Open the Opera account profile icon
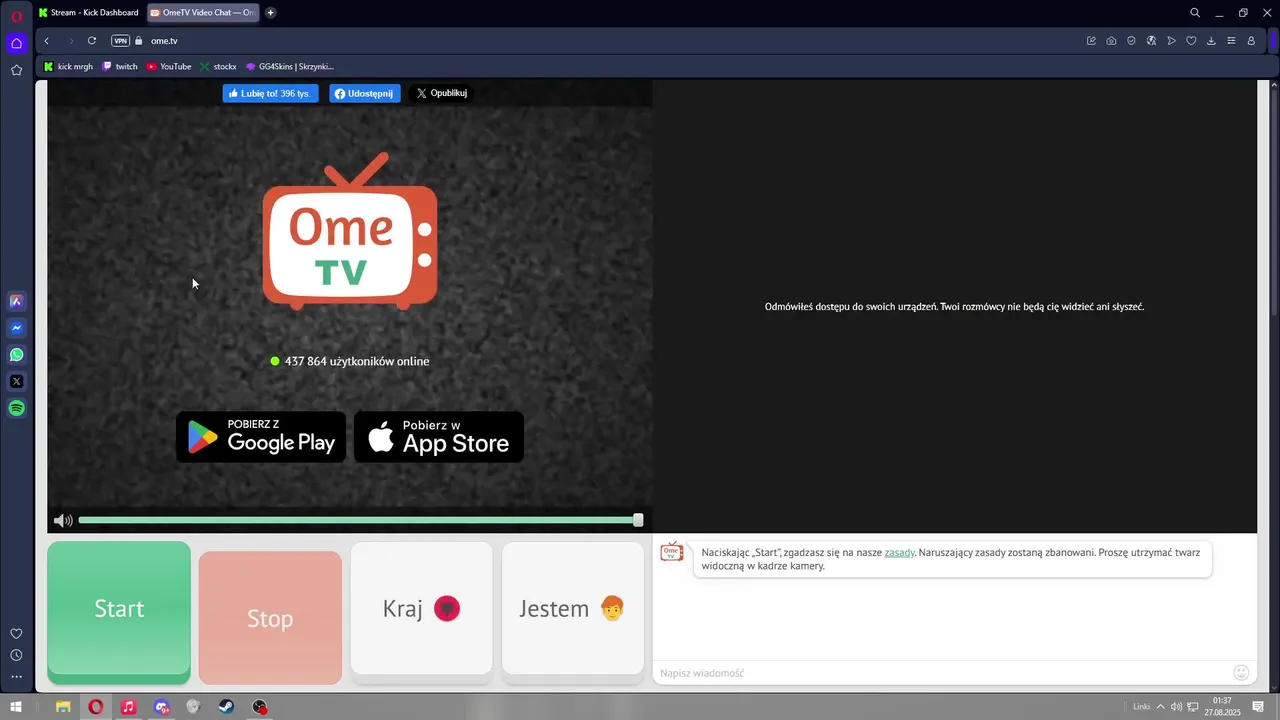 pyautogui.click(x=1251, y=41)
